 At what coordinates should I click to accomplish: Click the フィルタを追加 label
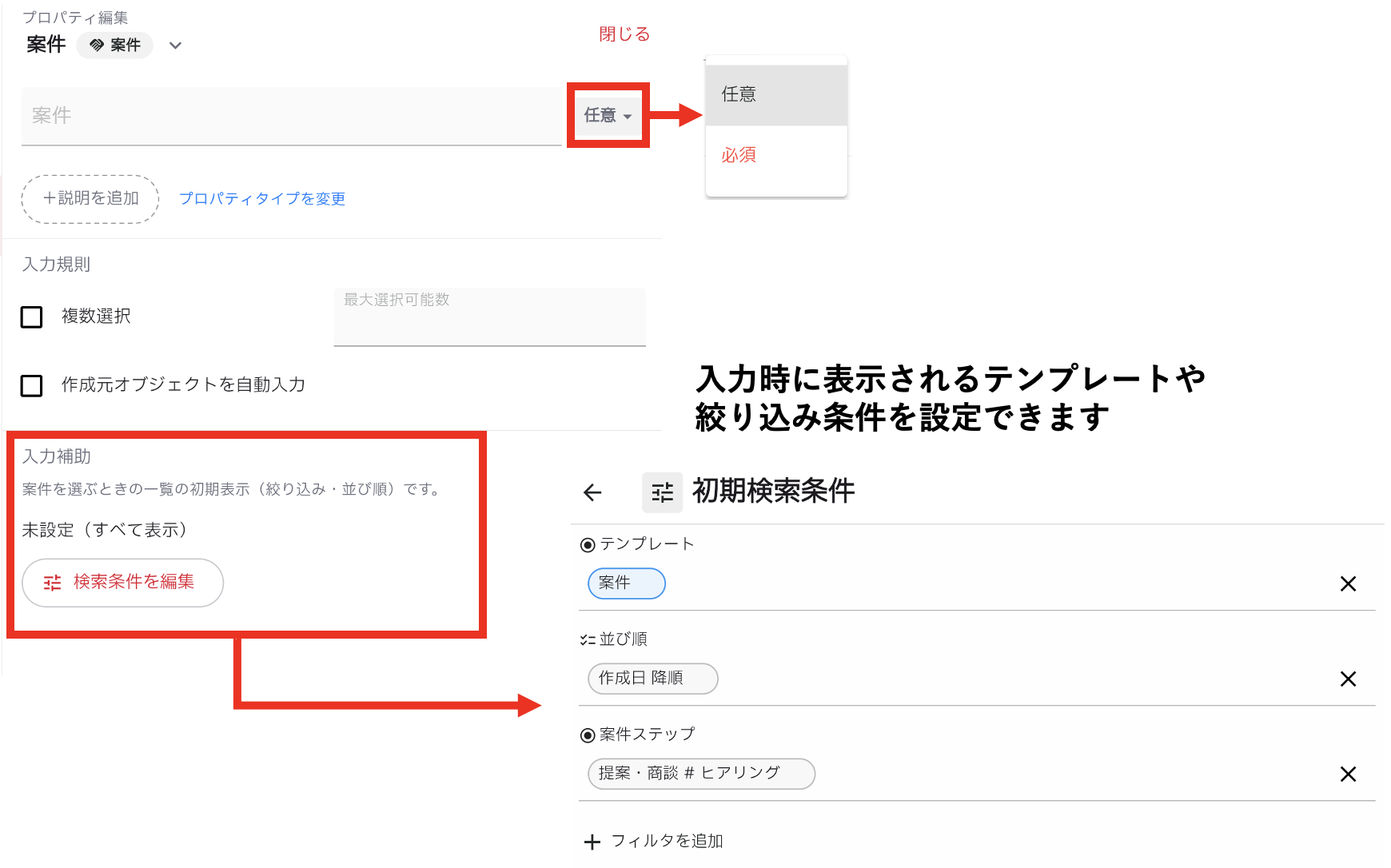[668, 842]
